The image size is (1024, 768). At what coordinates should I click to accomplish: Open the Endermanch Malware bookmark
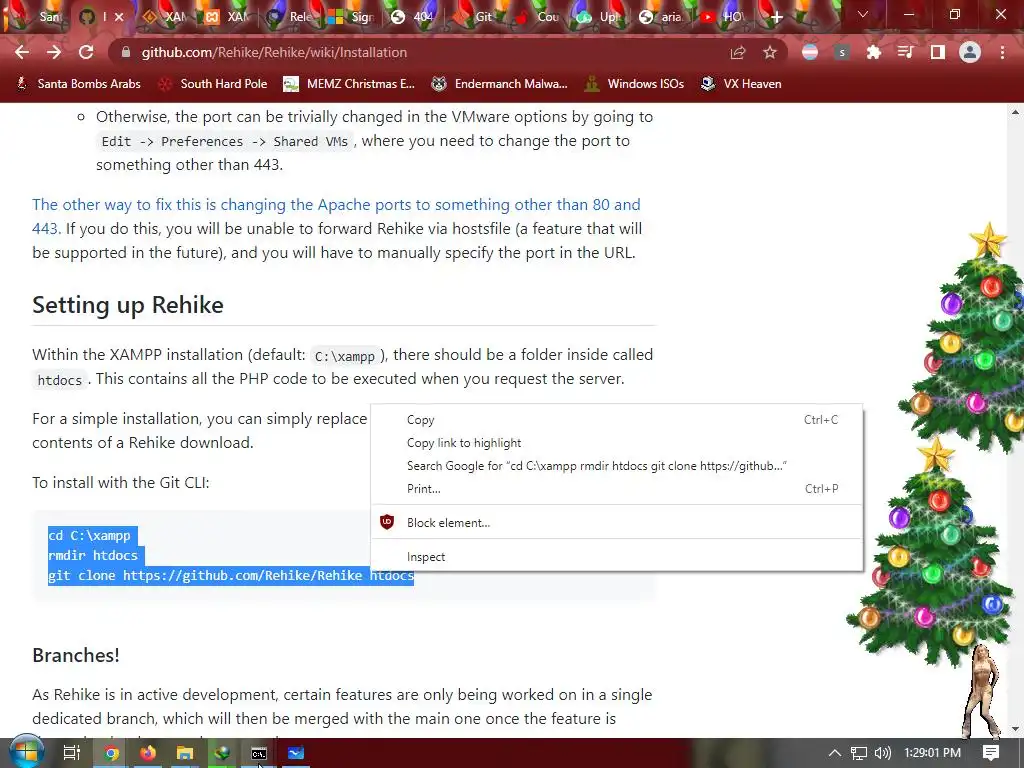(x=500, y=84)
